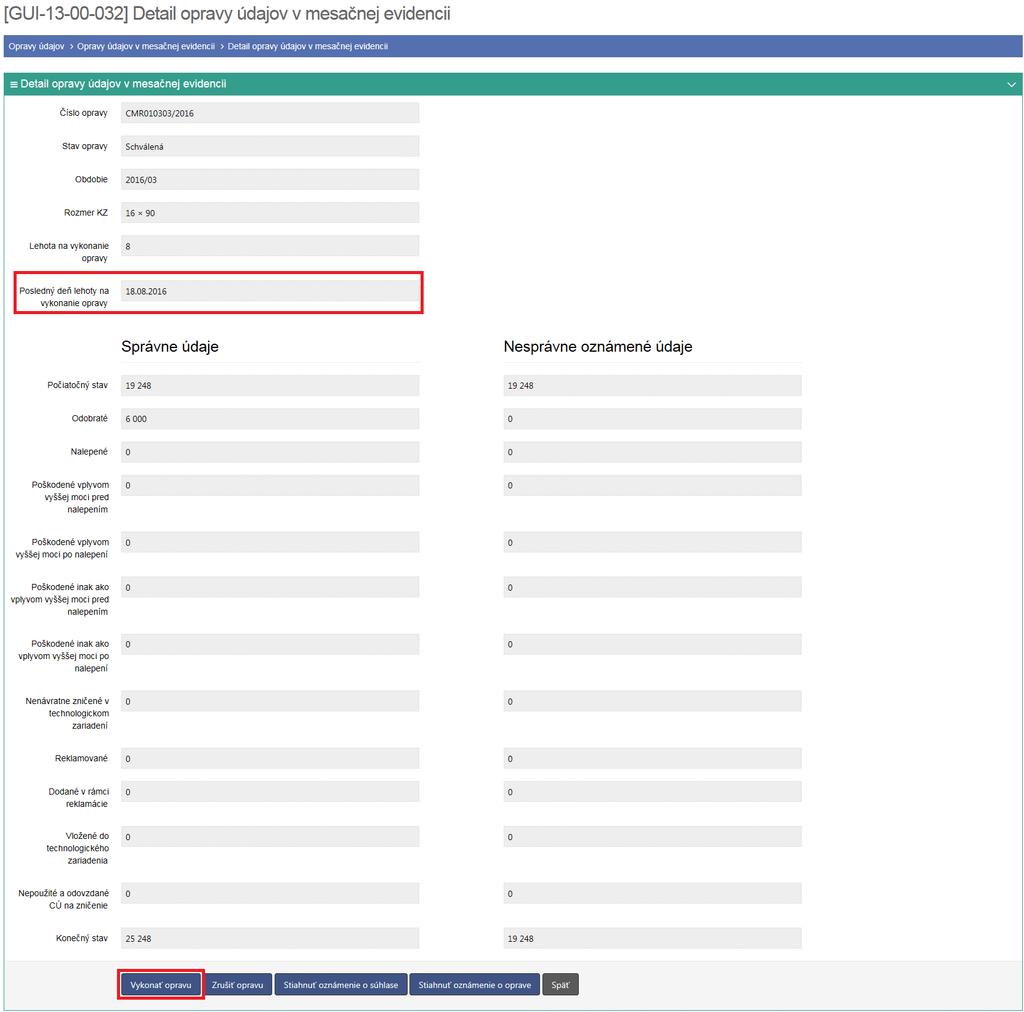Click the Vykonať opravu button

pyautogui.click(x=161, y=985)
